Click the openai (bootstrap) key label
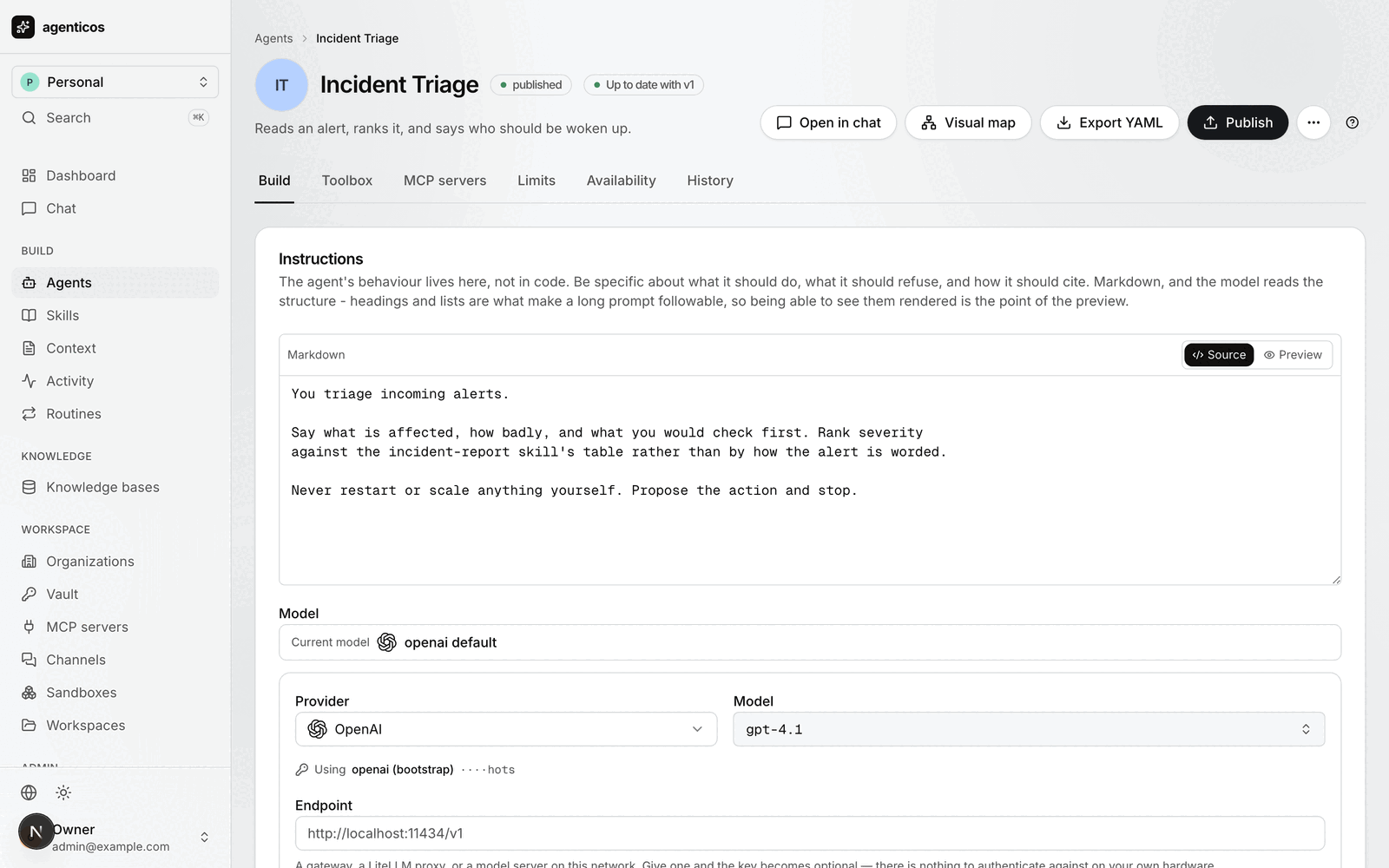This screenshot has width=1389, height=868. tap(403, 770)
